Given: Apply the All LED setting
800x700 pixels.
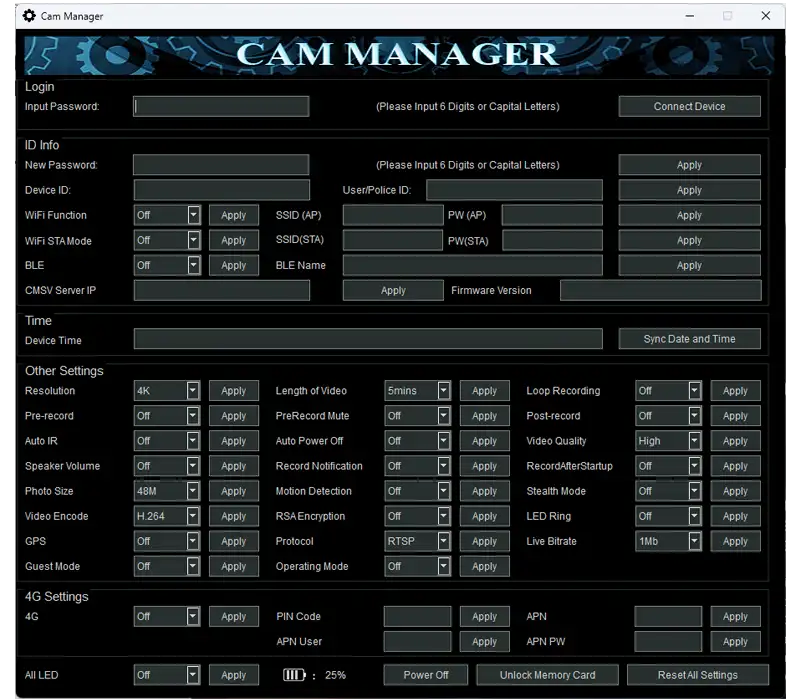Looking at the screenshot, I should [x=234, y=675].
